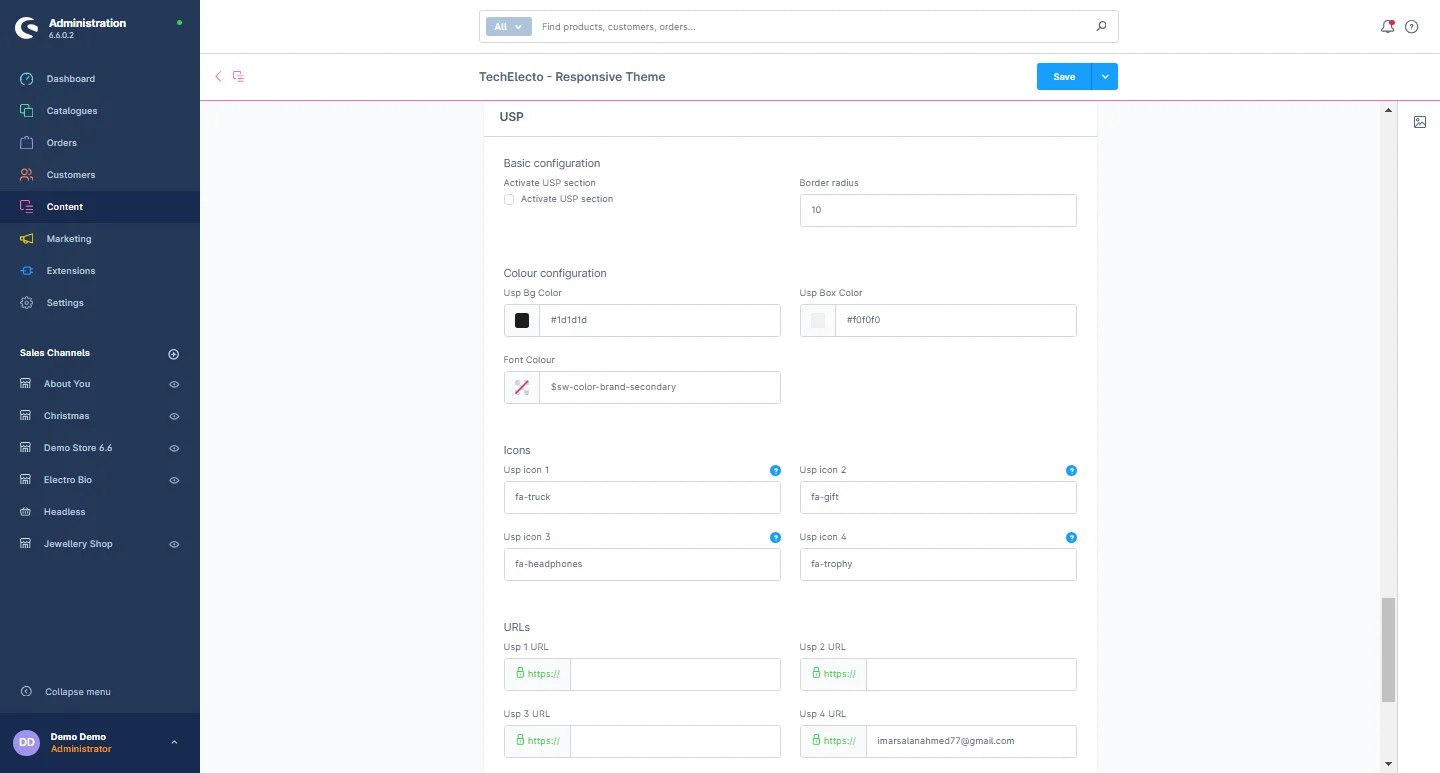Screen dimensions: 1440x773
Task: Click help tooltip for Usp icon 1
Action: pos(775,470)
